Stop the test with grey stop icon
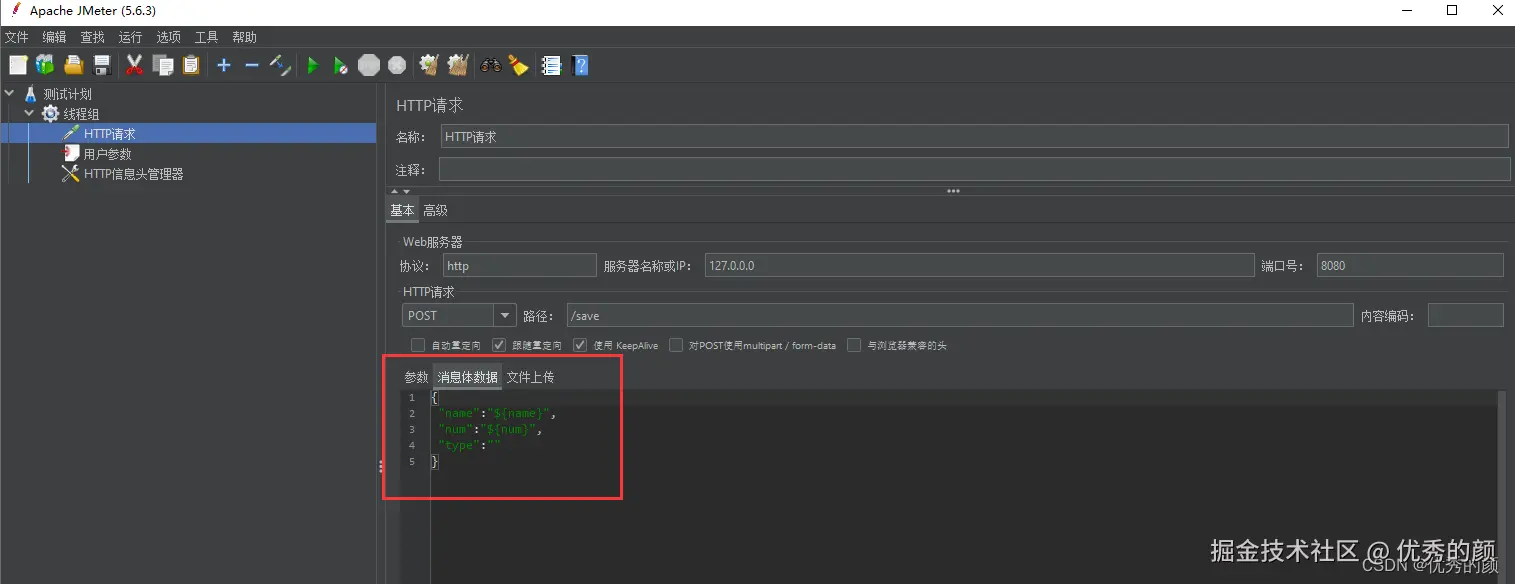This screenshot has height=584, width=1515. coord(369,65)
